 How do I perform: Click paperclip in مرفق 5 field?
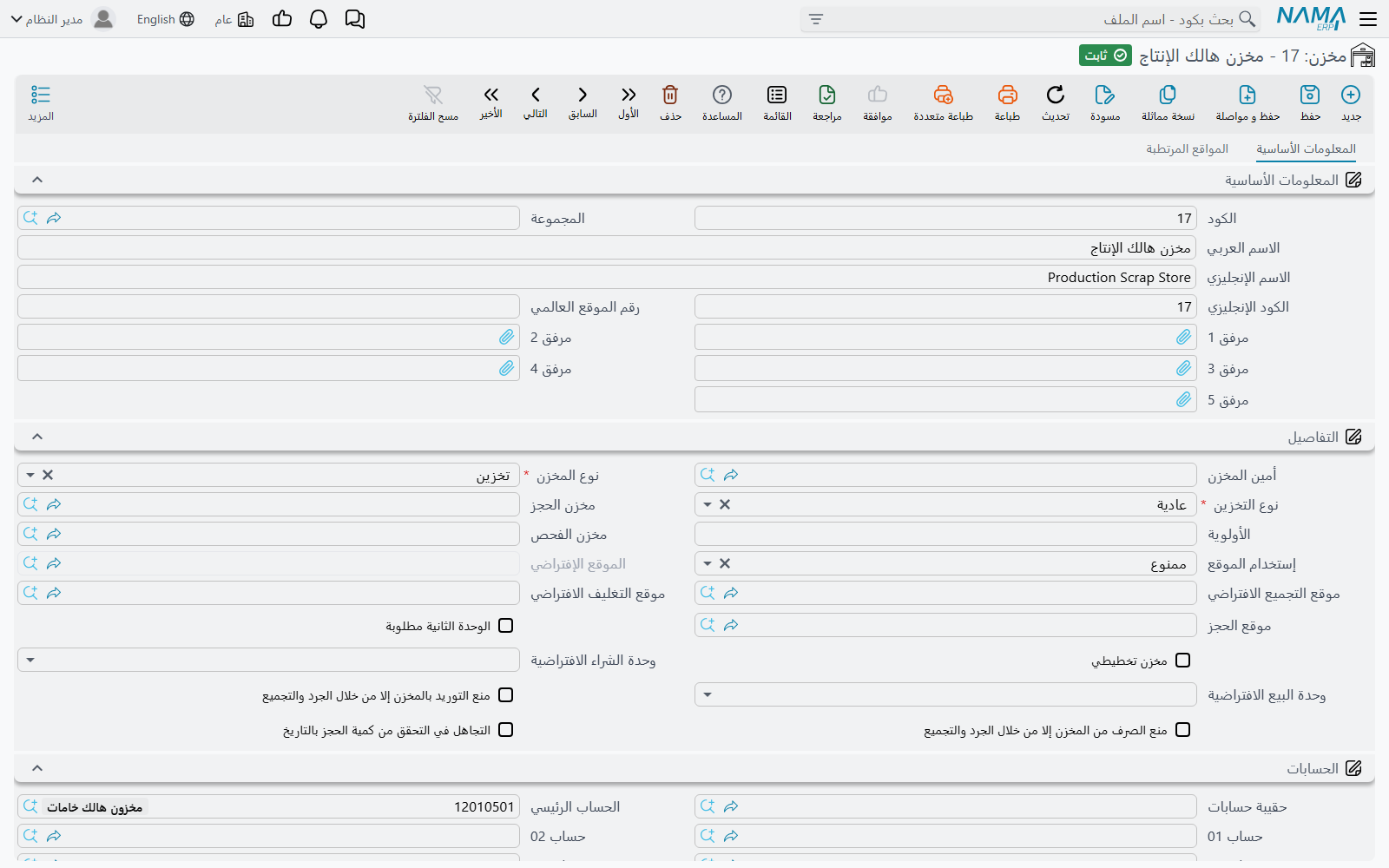point(1184,399)
